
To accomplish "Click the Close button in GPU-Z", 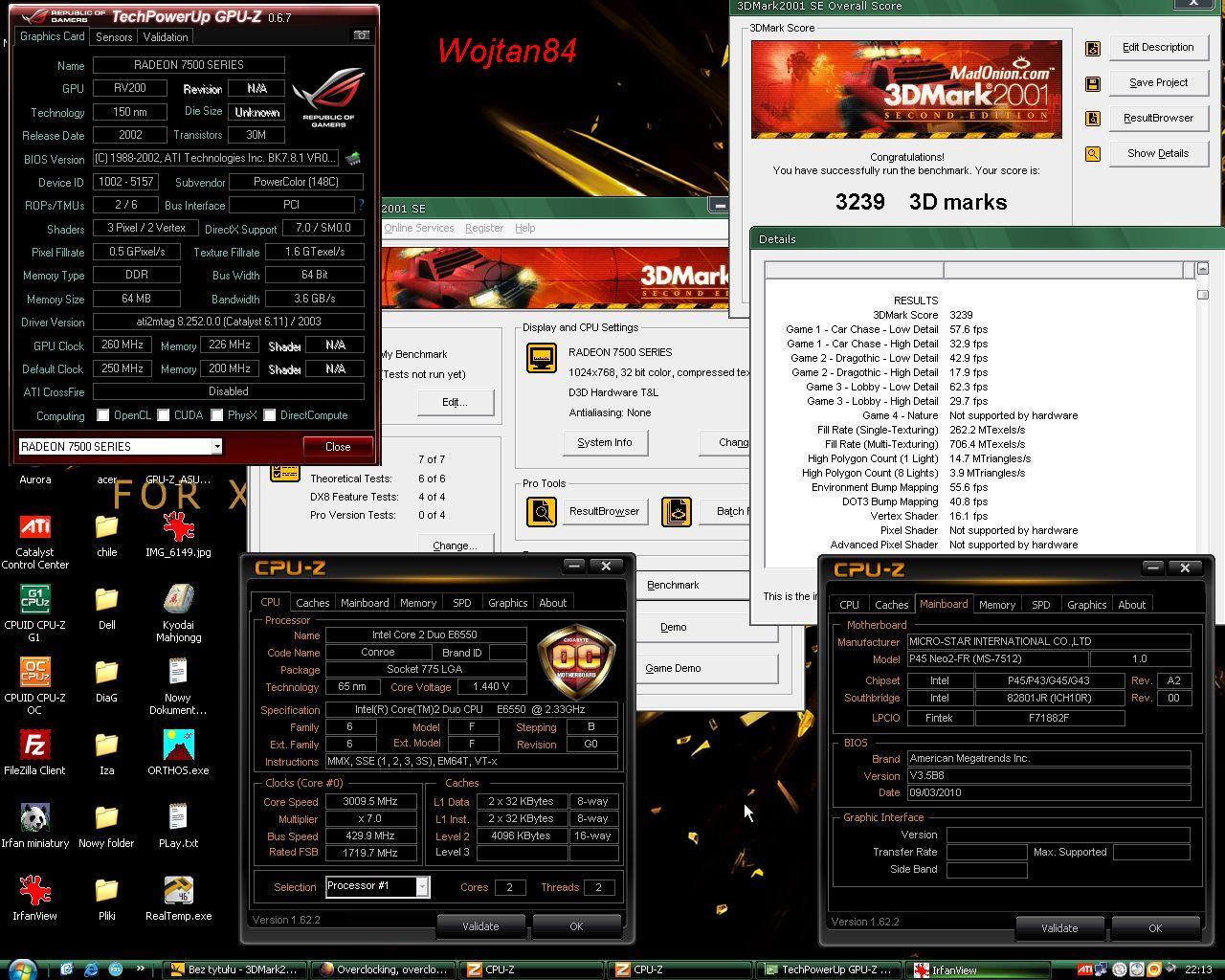I will [x=338, y=447].
